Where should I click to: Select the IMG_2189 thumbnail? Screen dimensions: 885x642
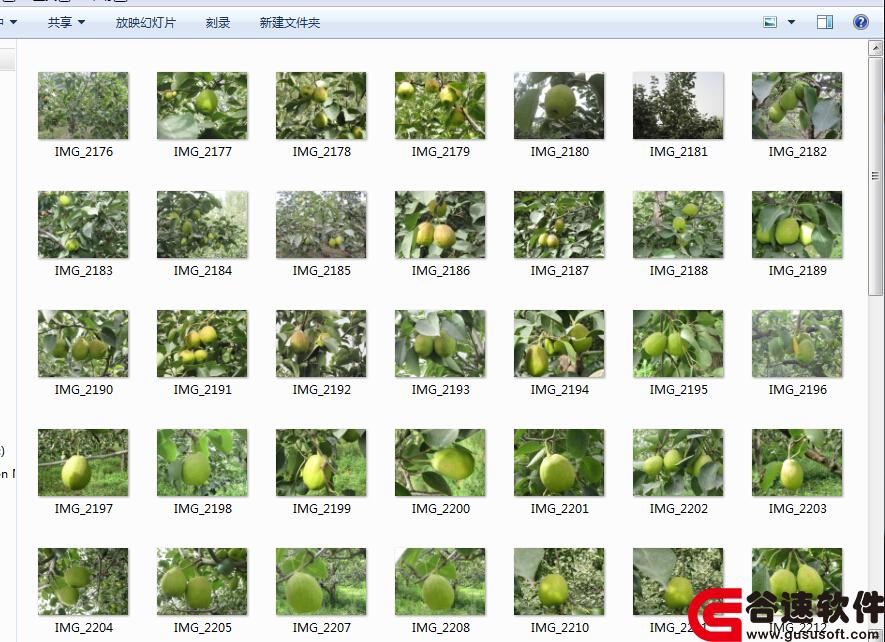pyautogui.click(x=798, y=225)
